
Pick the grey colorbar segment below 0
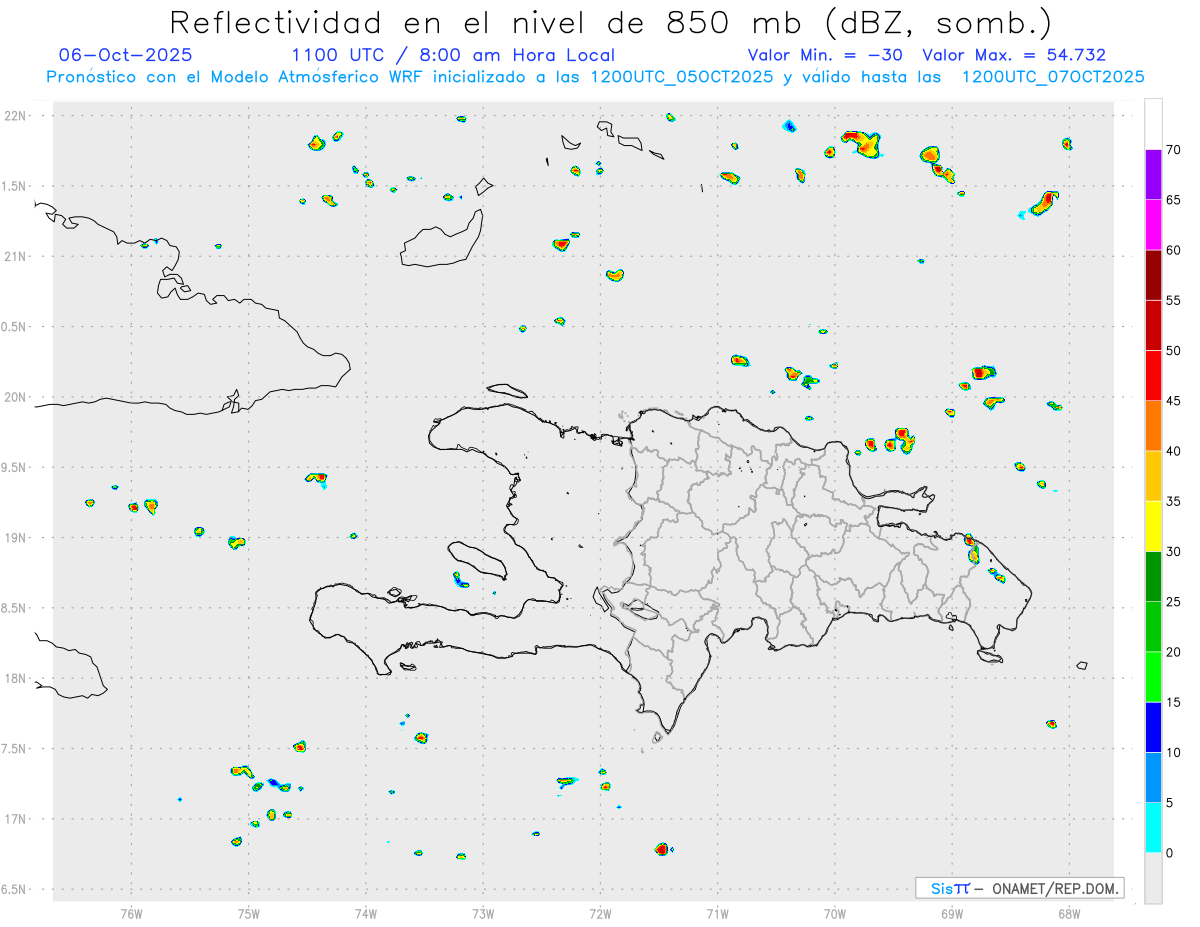pyautogui.click(x=1153, y=878)
